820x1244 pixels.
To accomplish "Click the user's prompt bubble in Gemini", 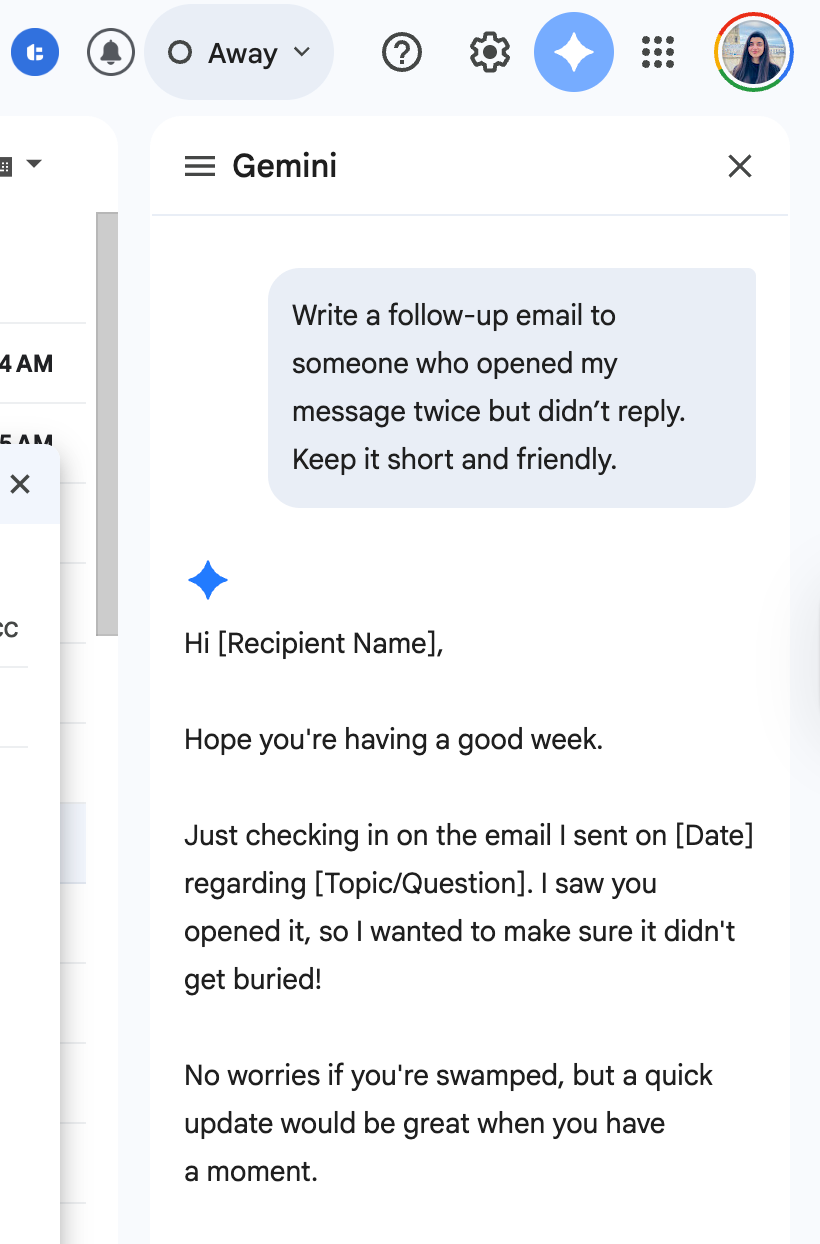I will 512,387.
